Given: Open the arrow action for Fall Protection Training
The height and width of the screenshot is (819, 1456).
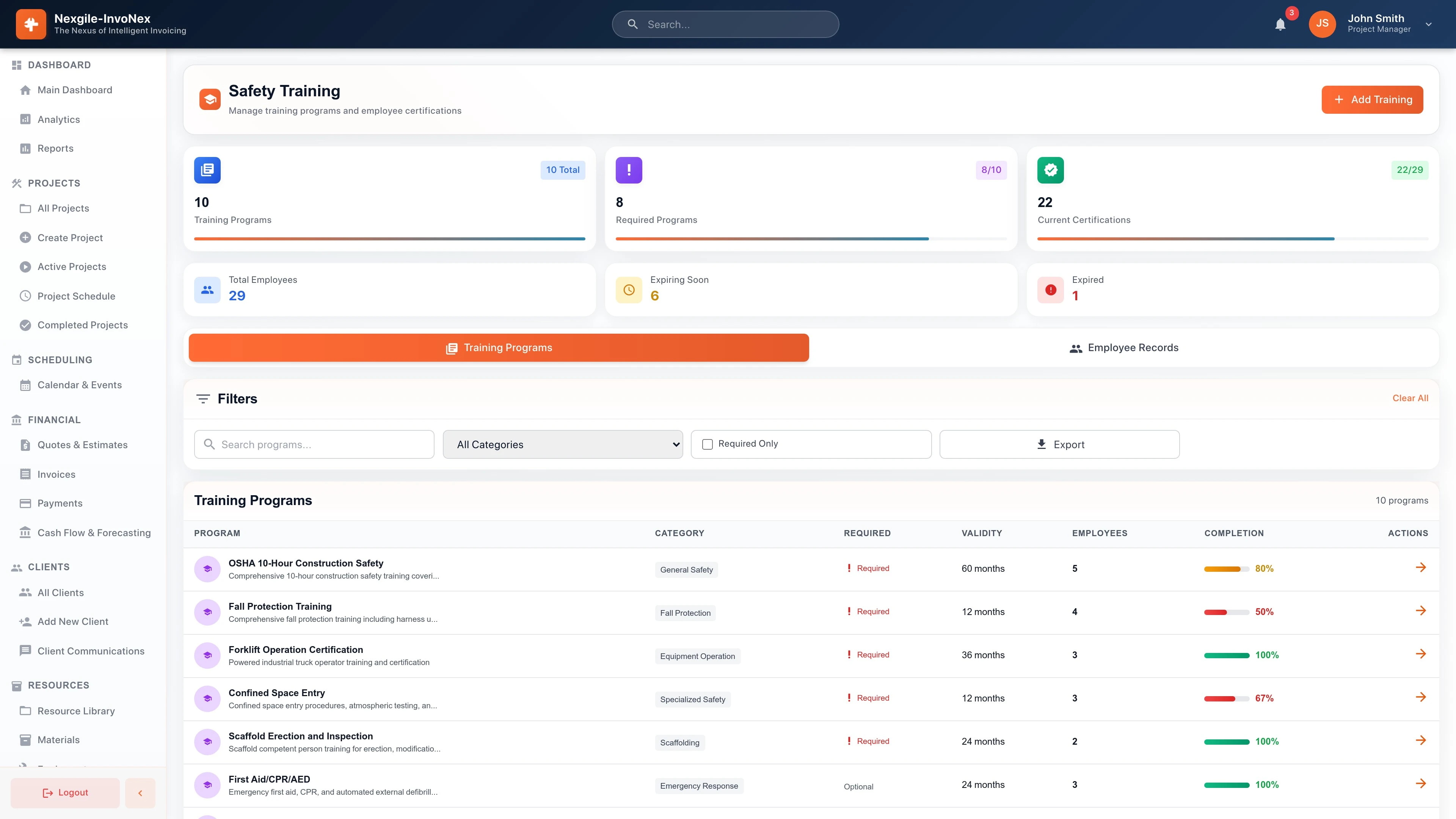Looking at the screenshot, I should click(1420, 610).
